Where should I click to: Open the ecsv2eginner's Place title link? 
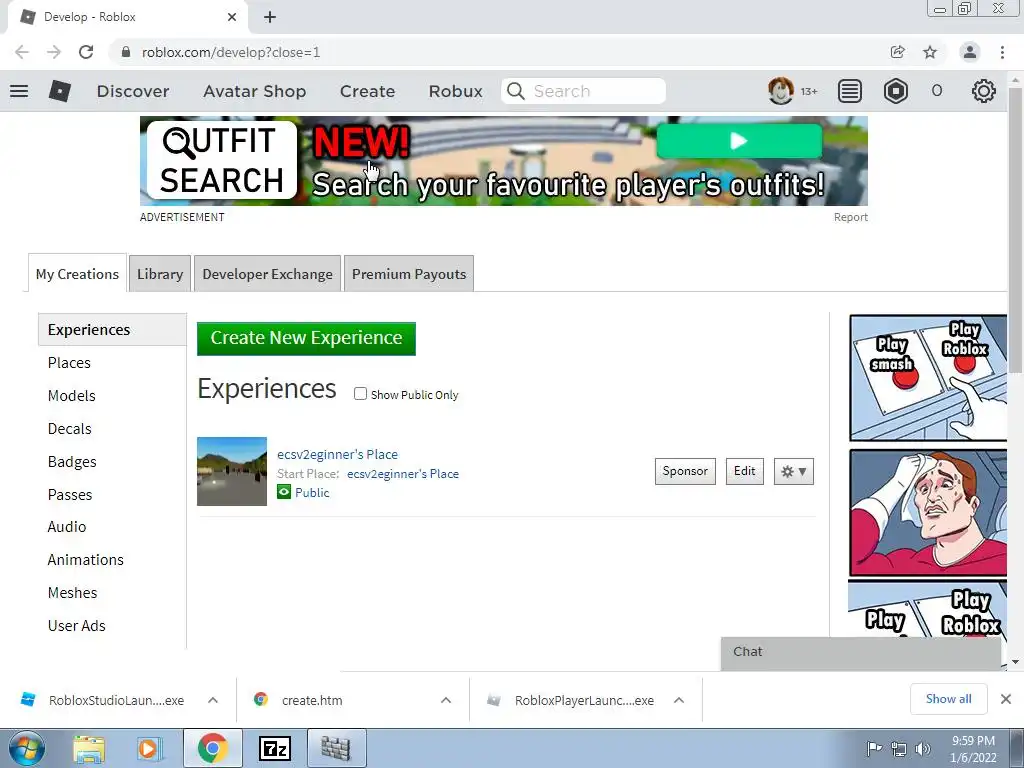coord(338,454)
